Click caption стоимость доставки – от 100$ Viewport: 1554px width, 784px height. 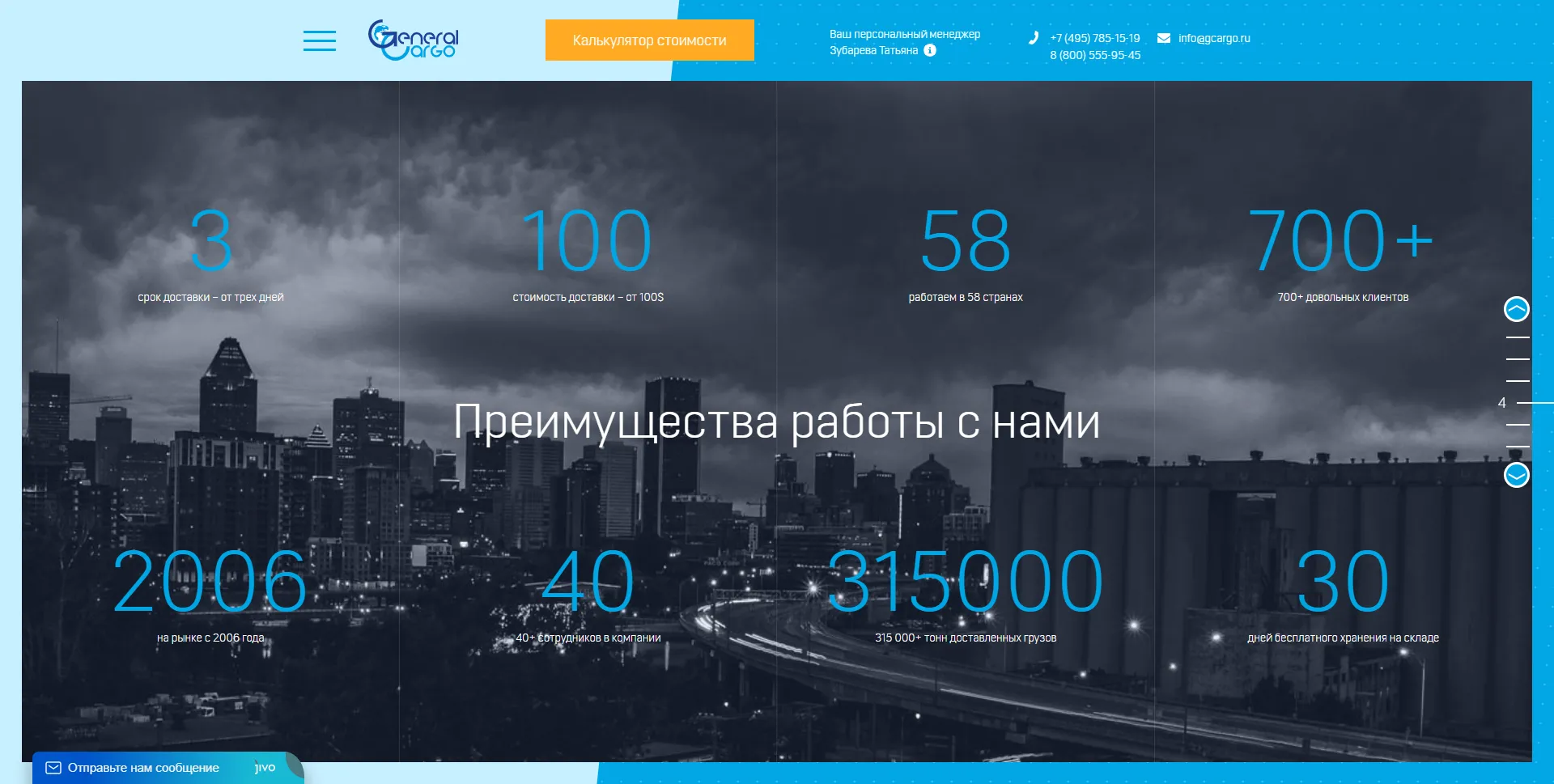pyautogui.click(x=588, y=297)
